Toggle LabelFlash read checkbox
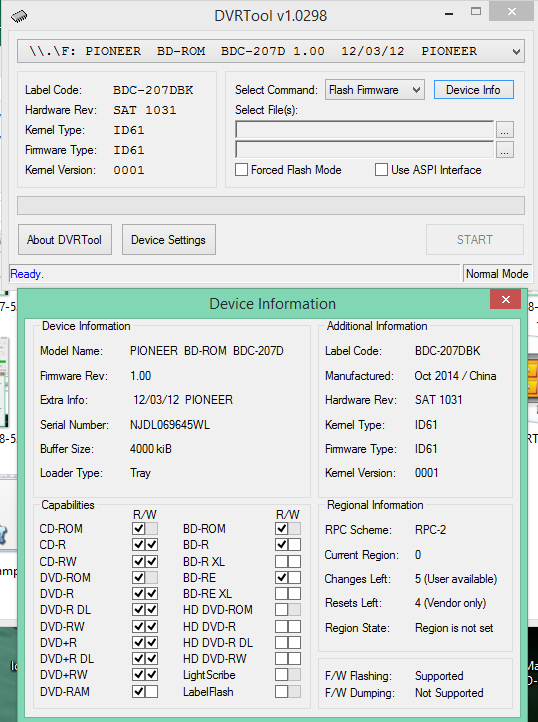 (x=281, y=692)
